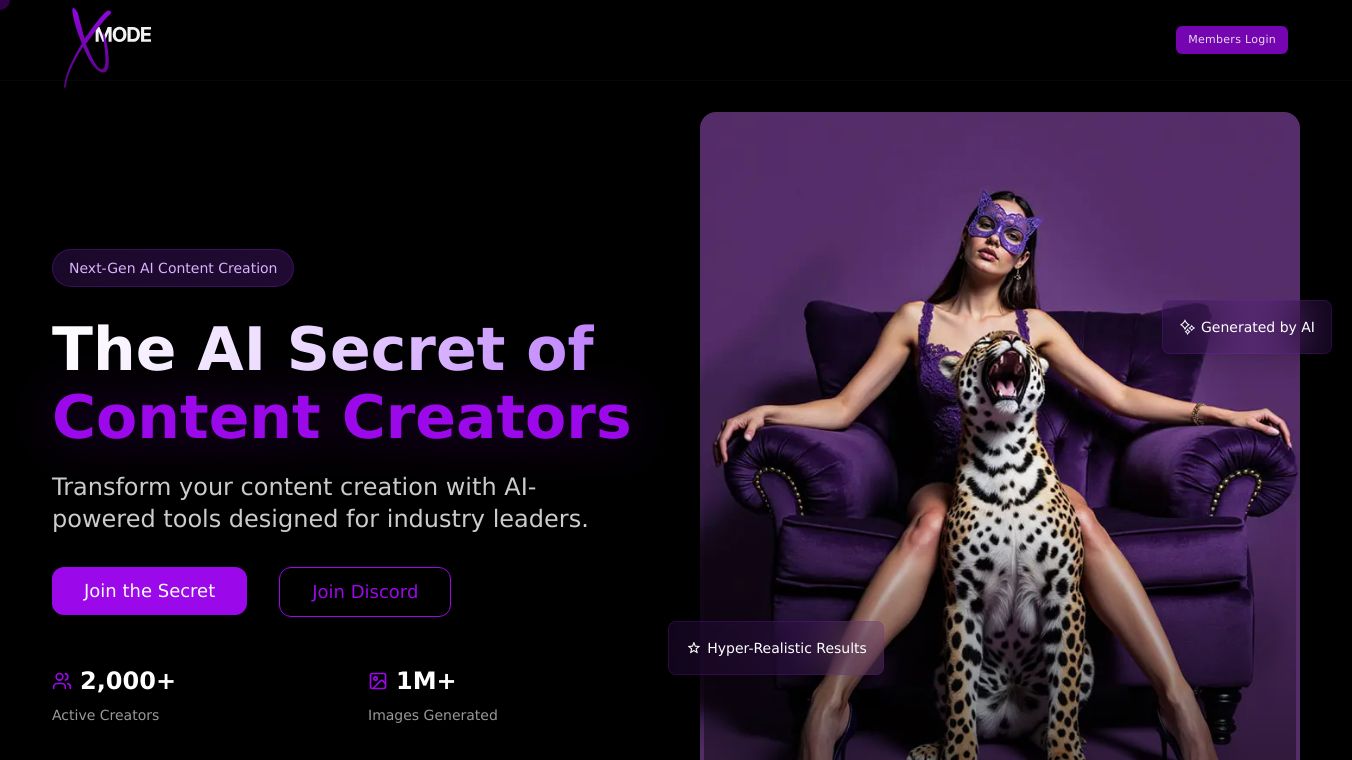Open the Join Discord link
Screen dimensions: 1352x760
pos(365,592)
